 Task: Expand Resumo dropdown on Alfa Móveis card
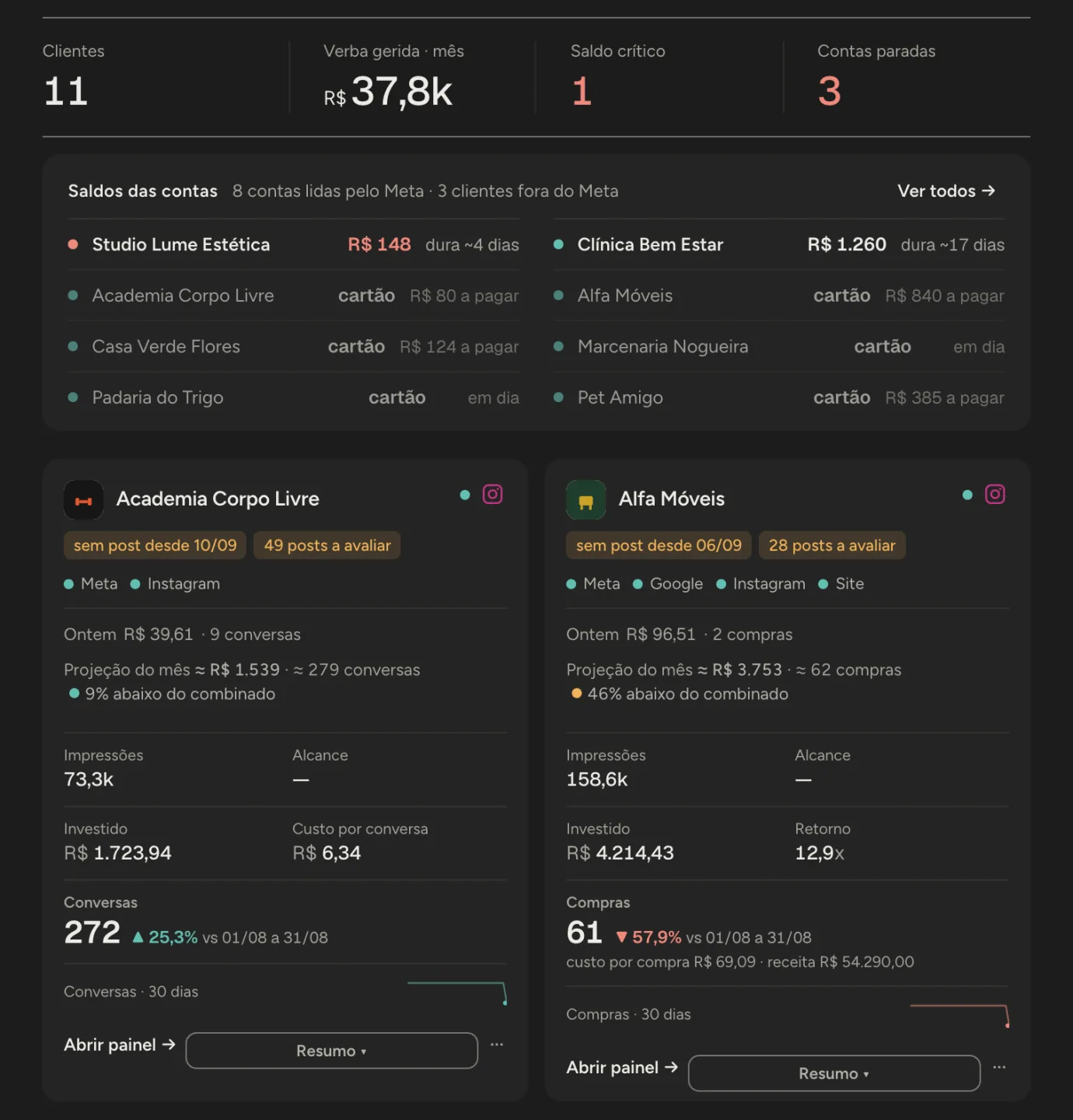pos(834,1073)
